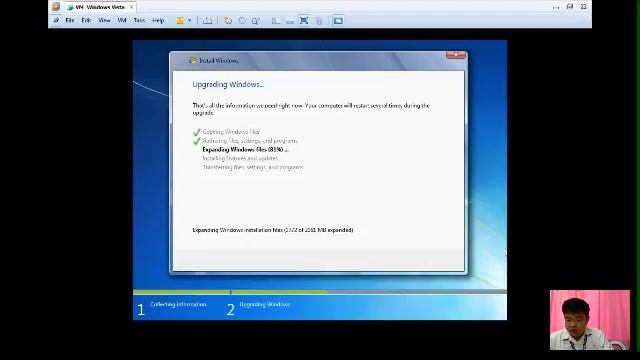
Task: Click step 2 Upgrading Windows label
Action: [x=264, y=304]
